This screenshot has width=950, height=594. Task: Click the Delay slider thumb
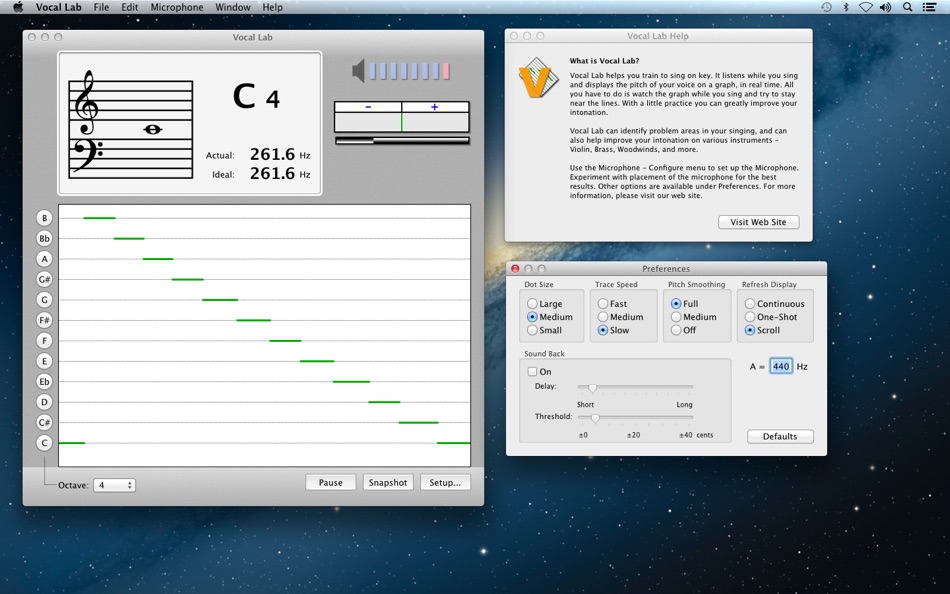(592, 388)
